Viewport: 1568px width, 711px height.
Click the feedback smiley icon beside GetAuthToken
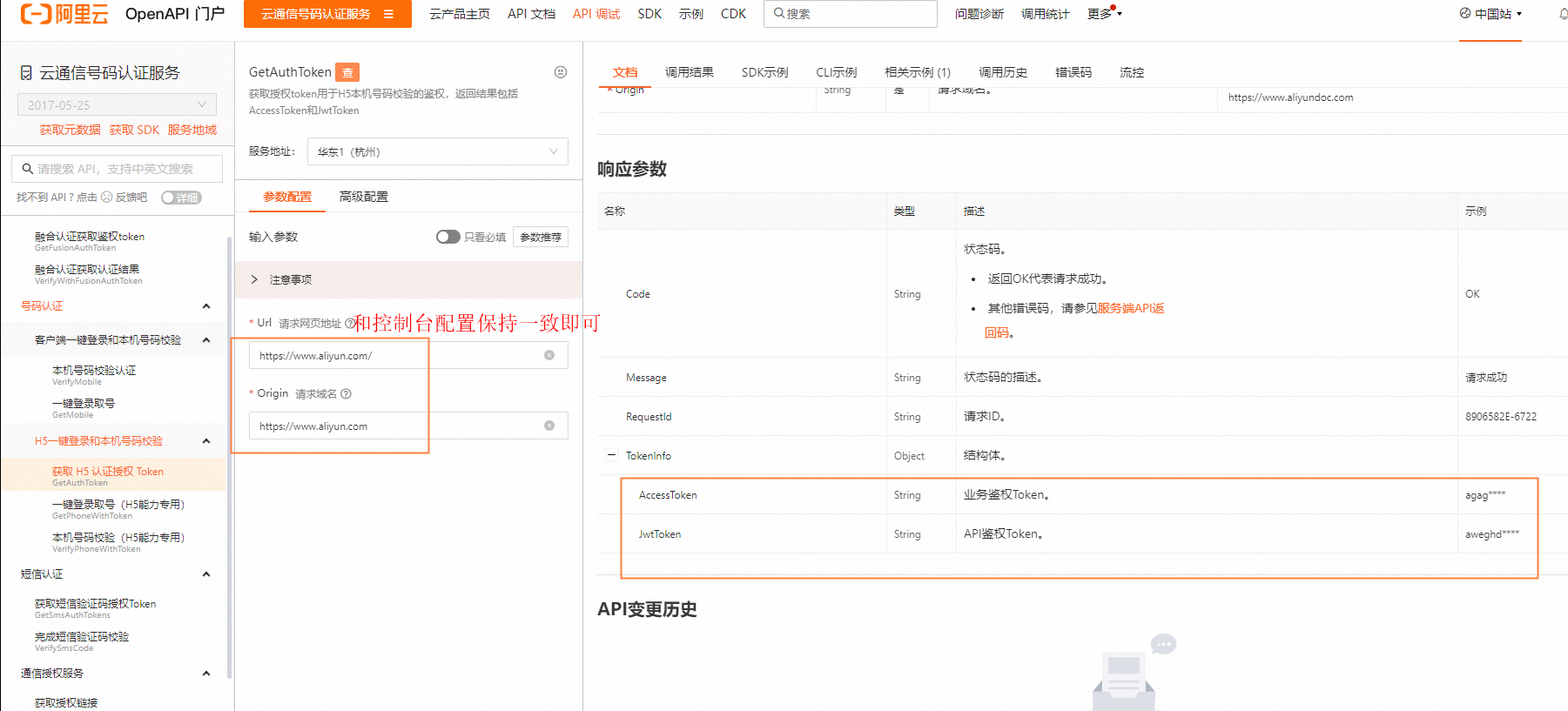click(x=561, y=72)
